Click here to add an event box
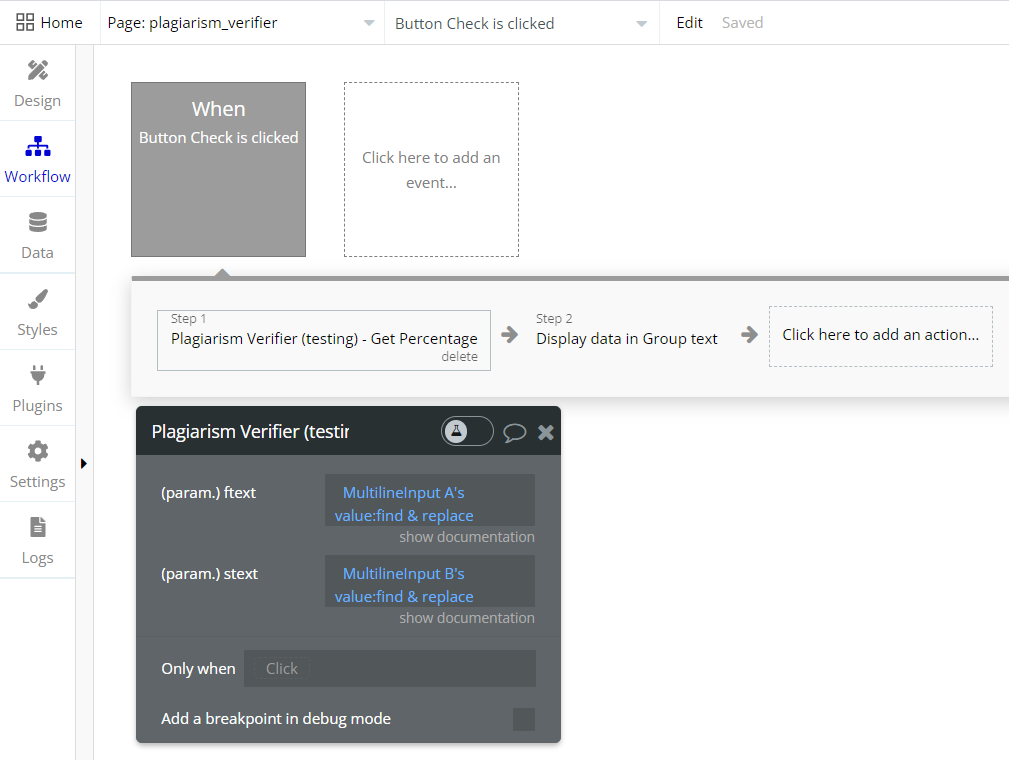 431,169
